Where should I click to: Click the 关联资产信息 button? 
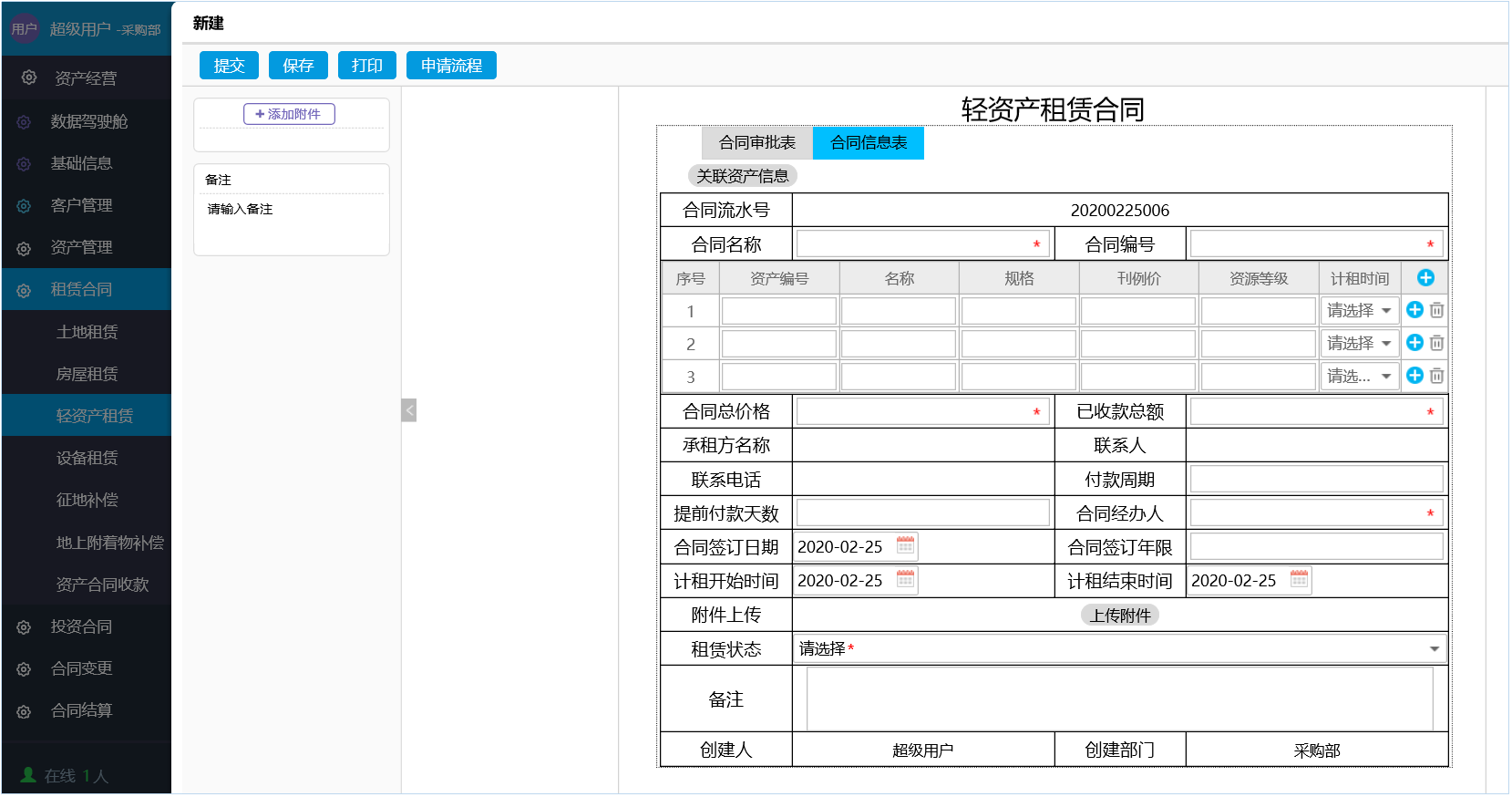742,176
